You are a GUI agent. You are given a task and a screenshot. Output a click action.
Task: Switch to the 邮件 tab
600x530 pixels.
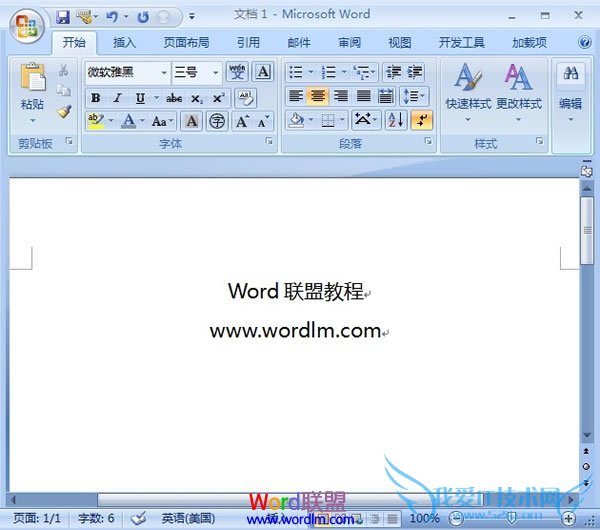298,42
